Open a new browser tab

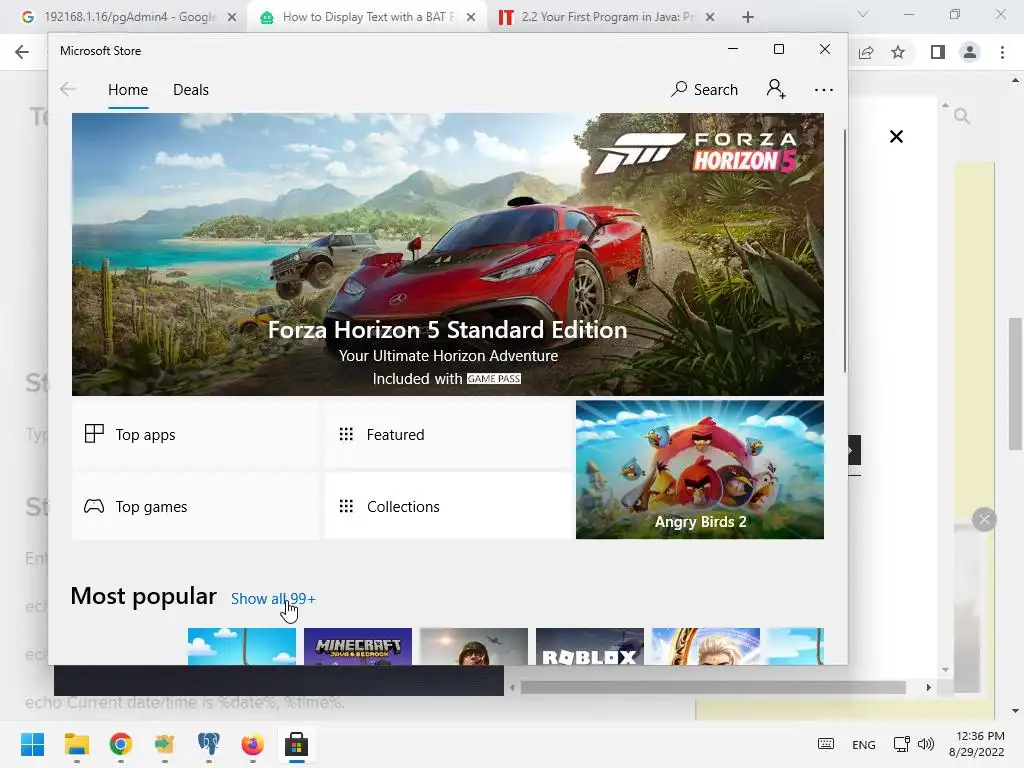coord(748,18)
